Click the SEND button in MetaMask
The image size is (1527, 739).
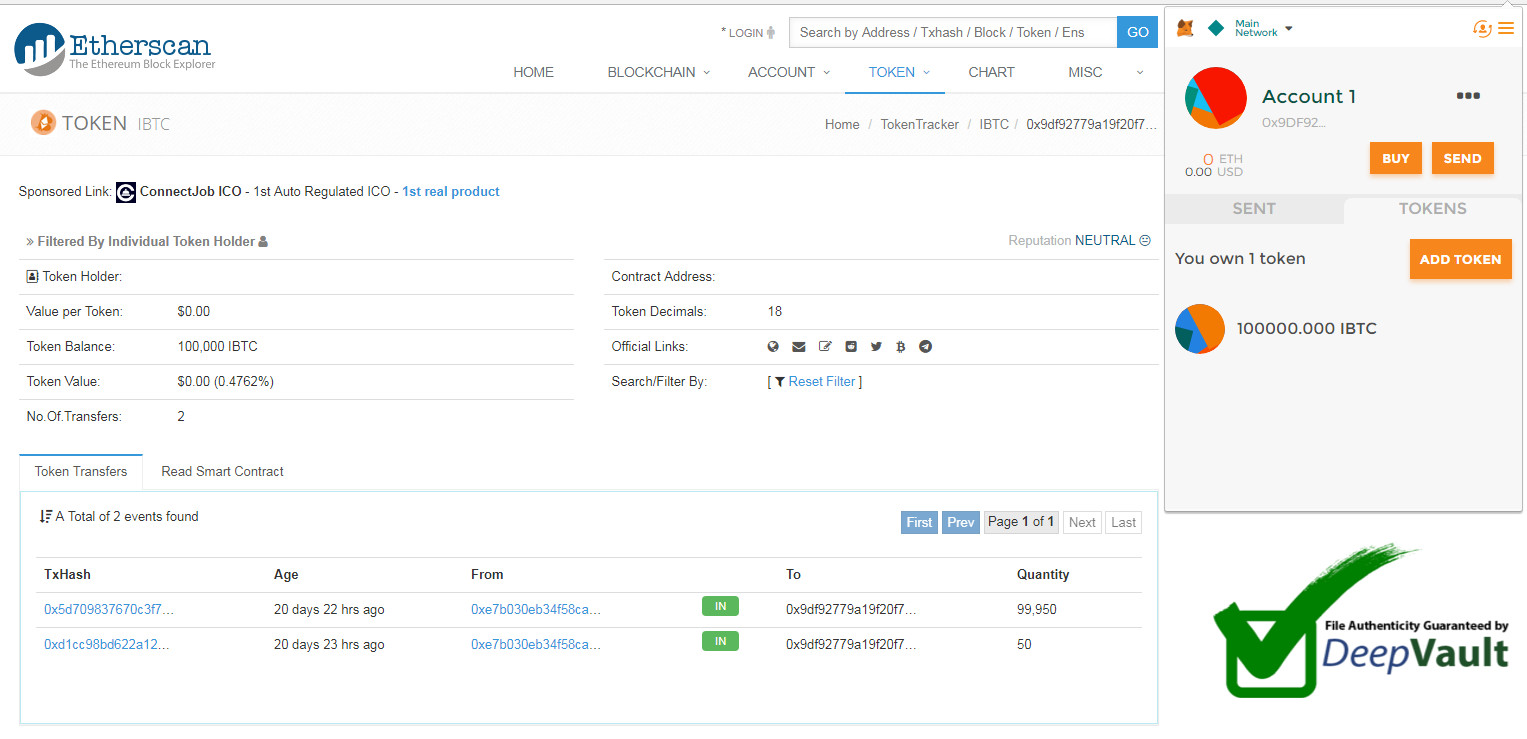1463,159
